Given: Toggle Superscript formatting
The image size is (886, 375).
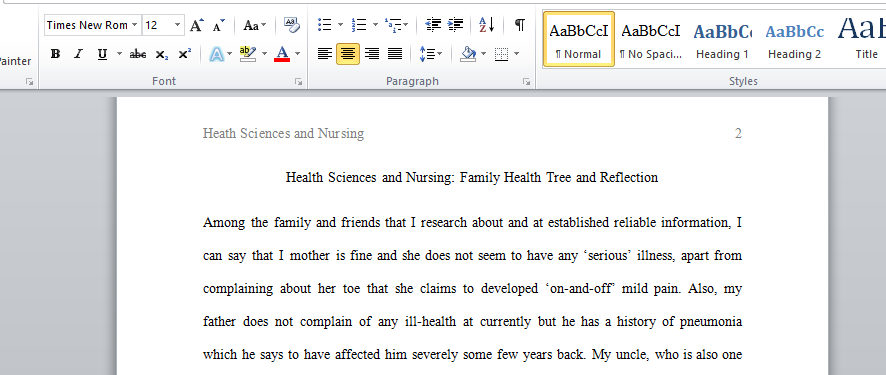Looking at the screenshot, I should pos(185,54).
